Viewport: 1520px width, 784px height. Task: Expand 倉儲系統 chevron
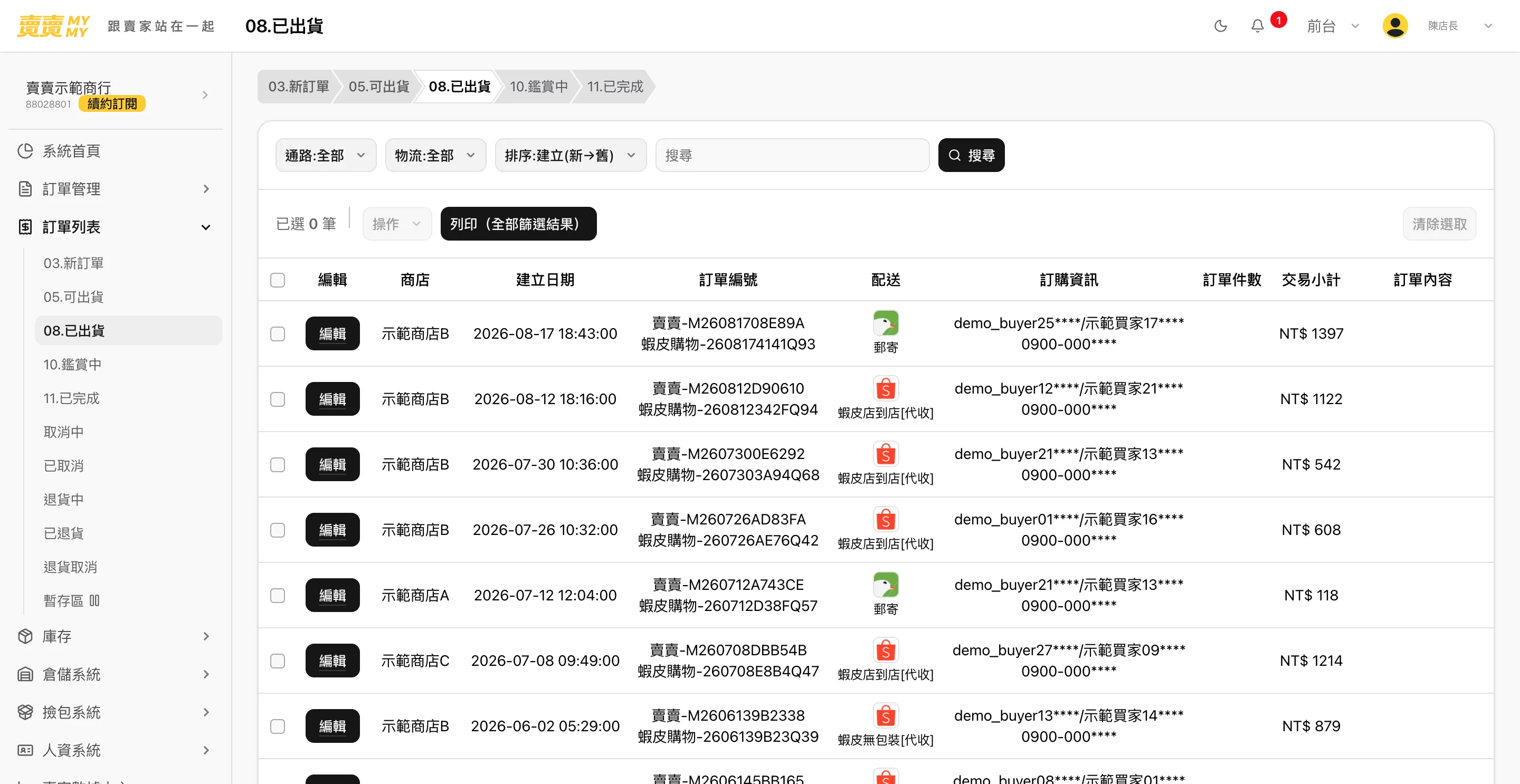pyautogui.click(x=206, y=674)
